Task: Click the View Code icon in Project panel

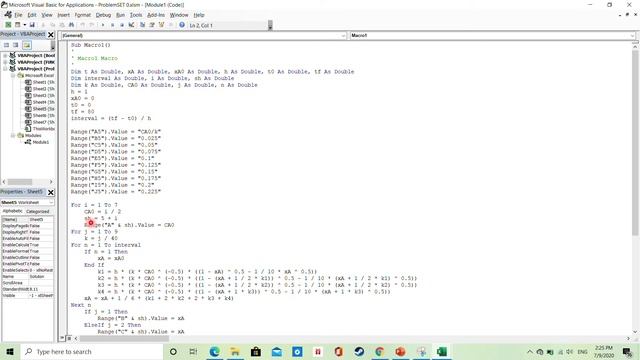Action: pos(7,45)
